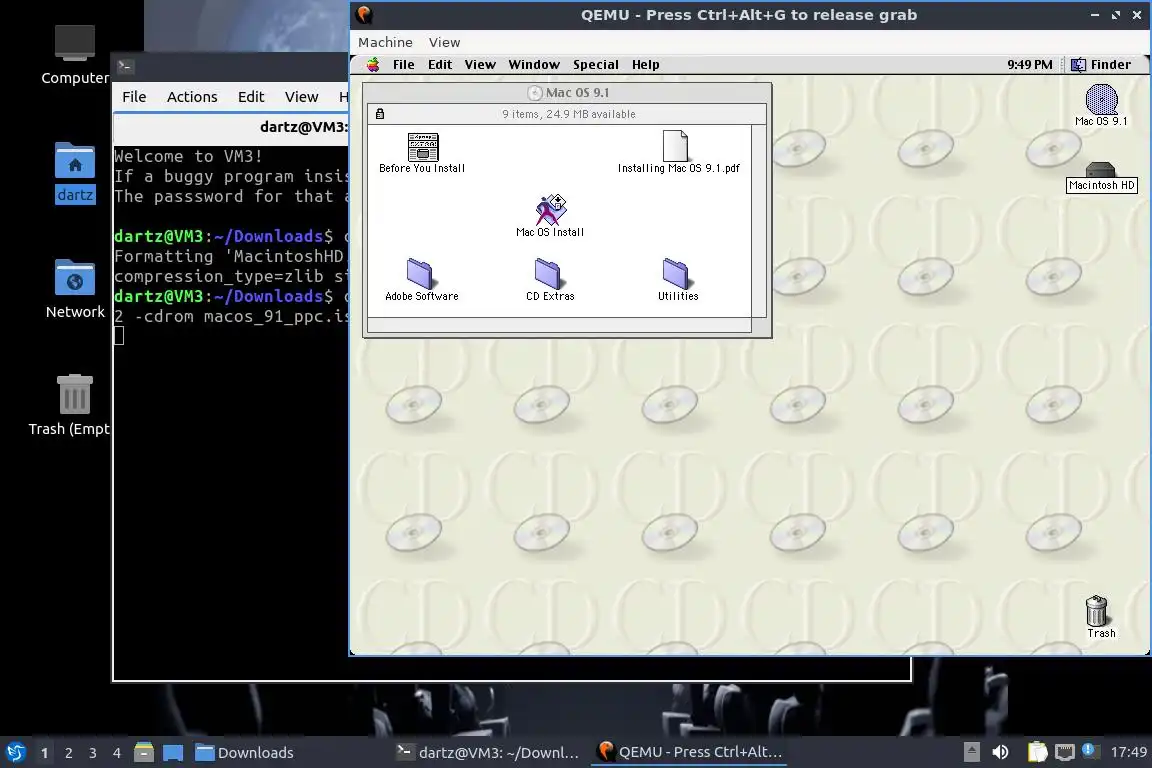Open the Mac OS Edit menu
1152x768 pixels.
(440, 65)
